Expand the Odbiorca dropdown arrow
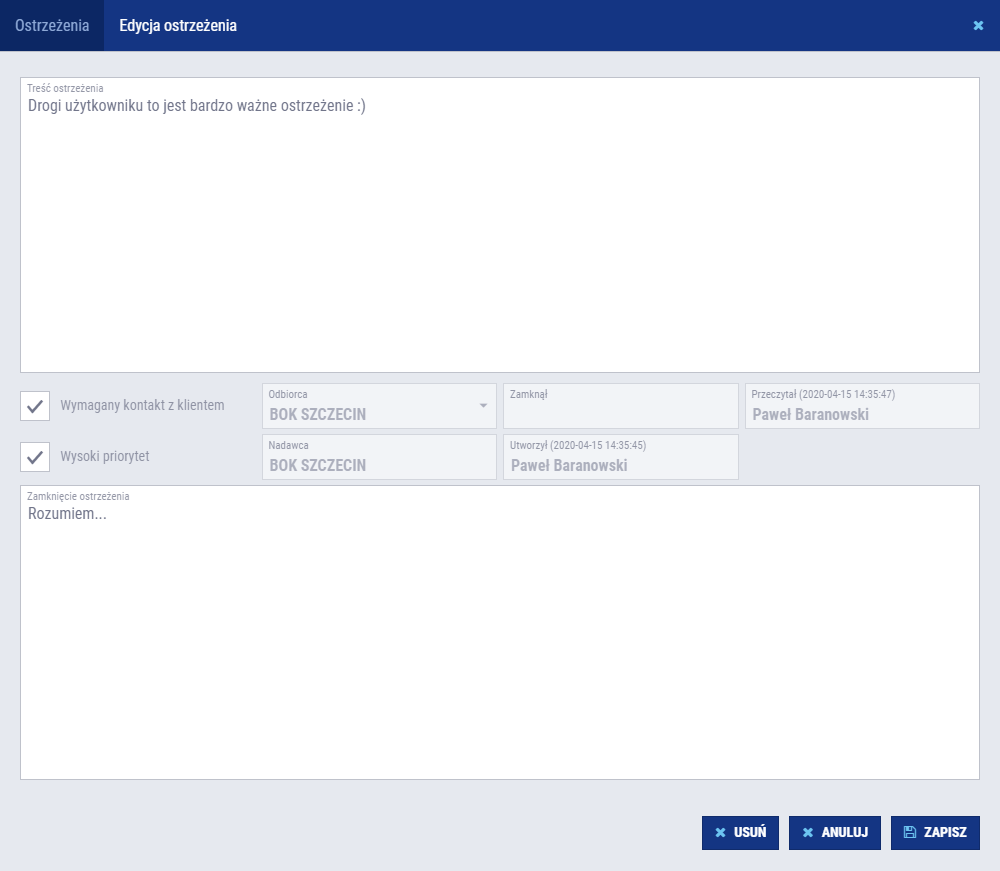The width and height of the screenshot is (1000, 871). 483,406
